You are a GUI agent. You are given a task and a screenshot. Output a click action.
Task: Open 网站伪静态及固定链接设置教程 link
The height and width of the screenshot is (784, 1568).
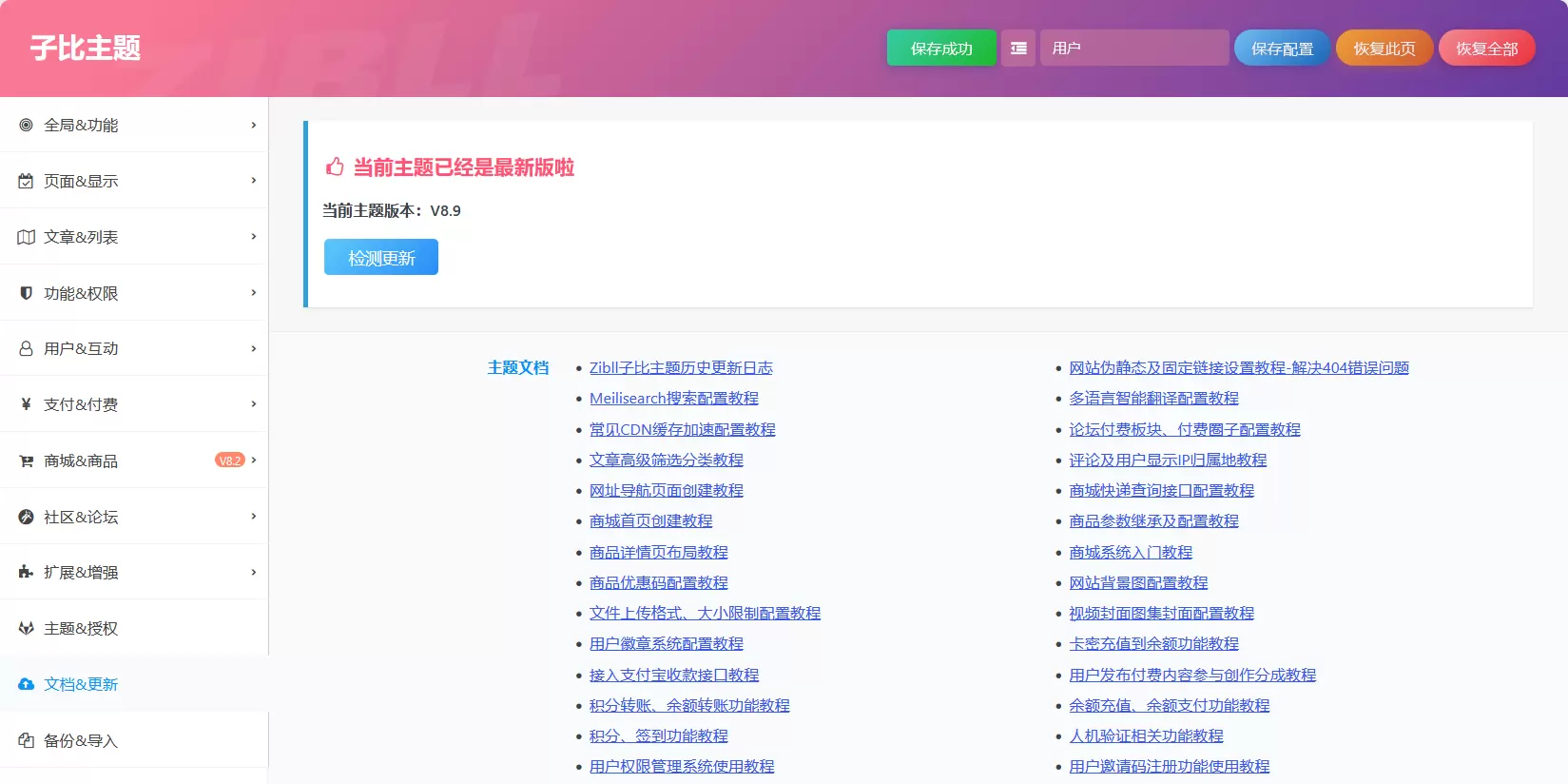(1239, 367)
